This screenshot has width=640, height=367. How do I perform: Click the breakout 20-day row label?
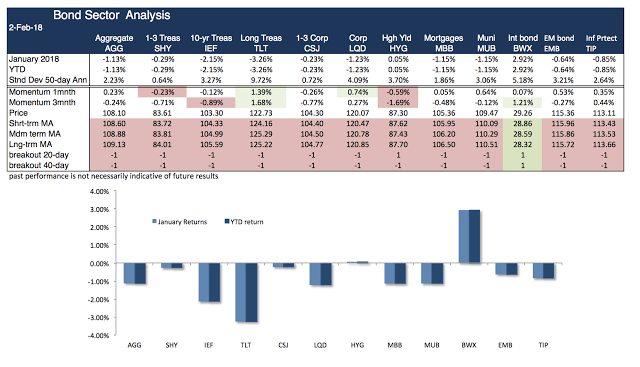tap(39, 155)
